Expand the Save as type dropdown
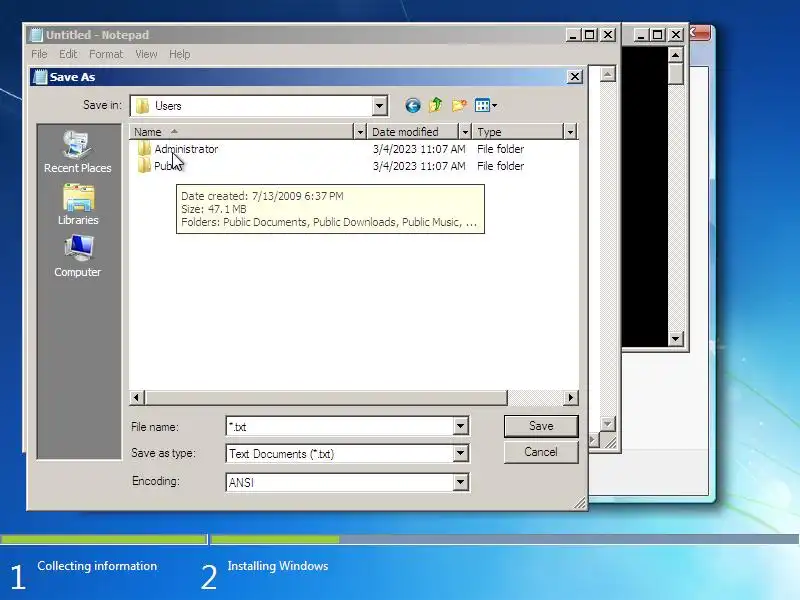This screenshot has height=600, width=800. tap(460, 453)
